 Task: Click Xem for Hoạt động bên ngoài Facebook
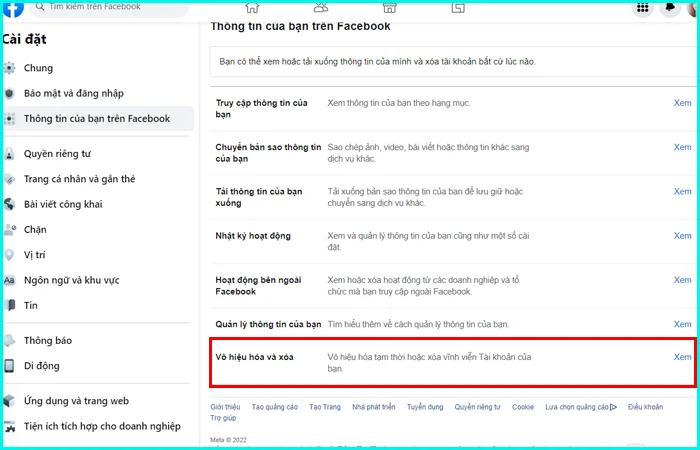tap(682, 279)
